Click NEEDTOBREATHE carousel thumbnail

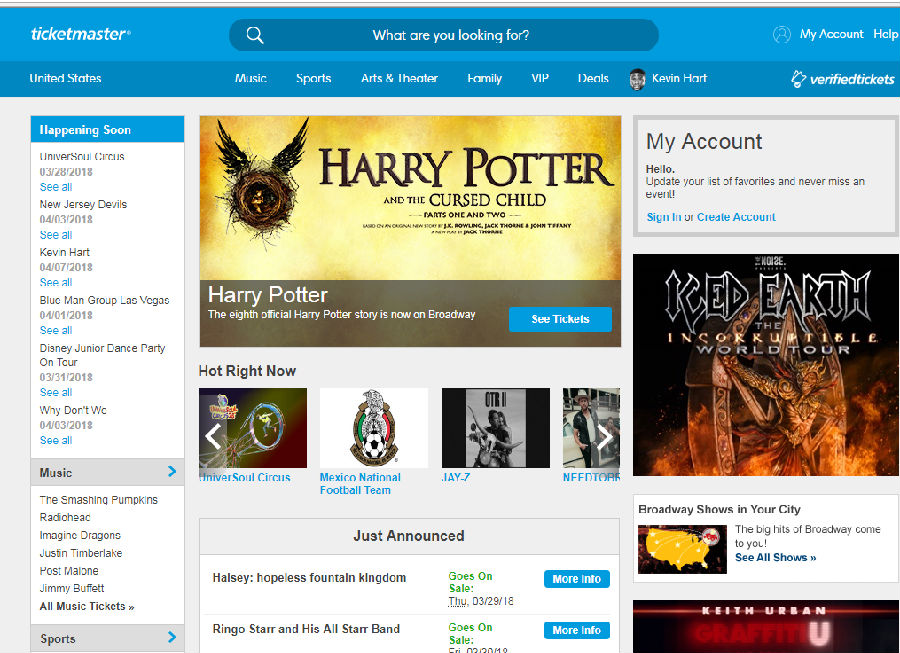click(x=591, y=428)
